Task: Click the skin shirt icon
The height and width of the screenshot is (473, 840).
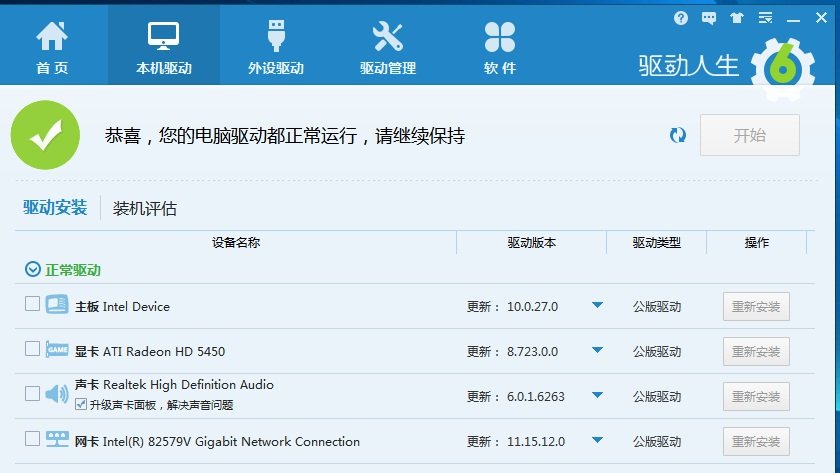Action: [x=737, y=18]
